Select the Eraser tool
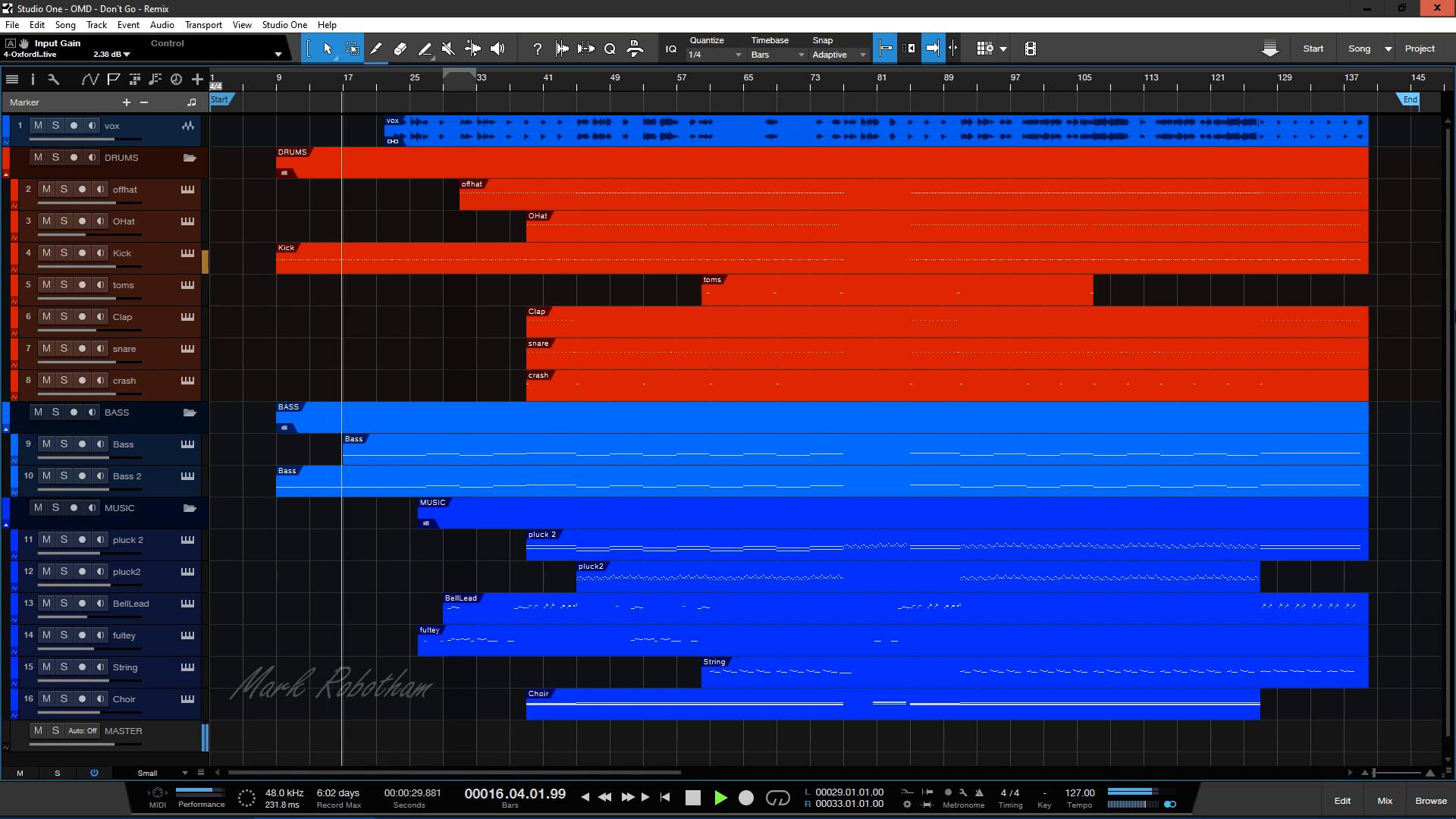The width and height of the screenshot is (1456, 819). [400, 49]
